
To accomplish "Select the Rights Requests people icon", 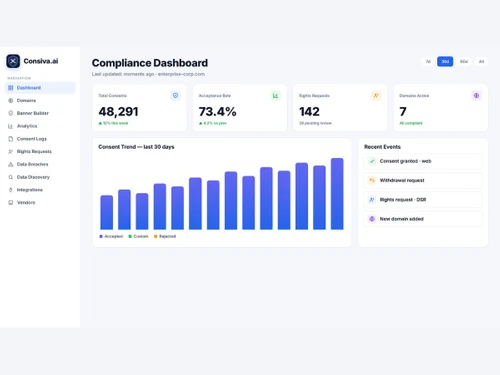I will pos(10,151).
